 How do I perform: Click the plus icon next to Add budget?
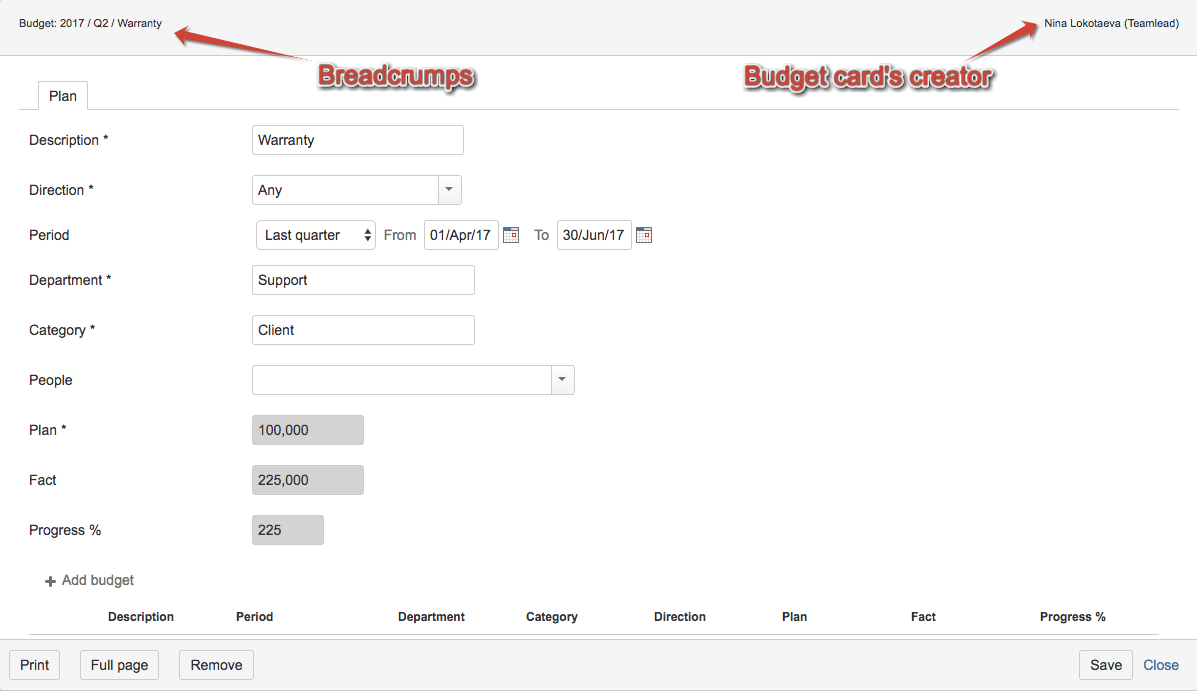click(x=49, y=580)
